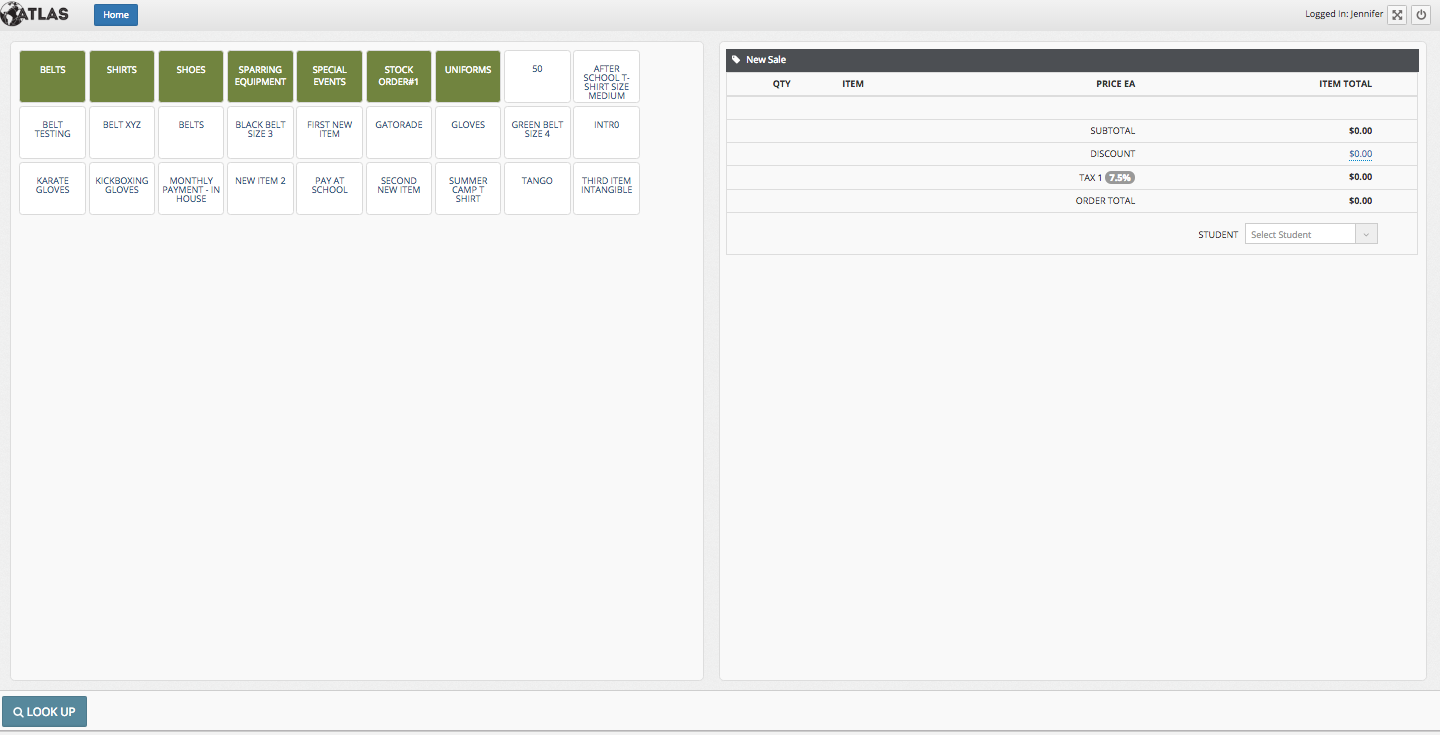1440x735 pixels.
Task: Add Summer Camp T Shirt item
Action: 468,188
